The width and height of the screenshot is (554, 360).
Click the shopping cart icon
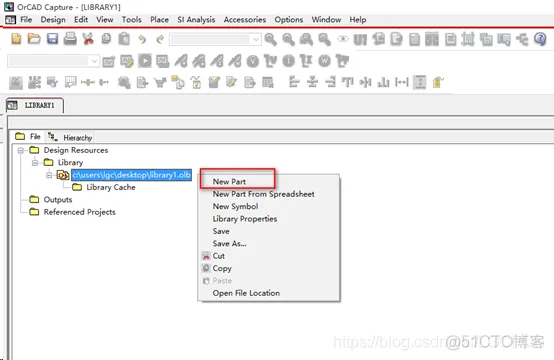(160, 83)
